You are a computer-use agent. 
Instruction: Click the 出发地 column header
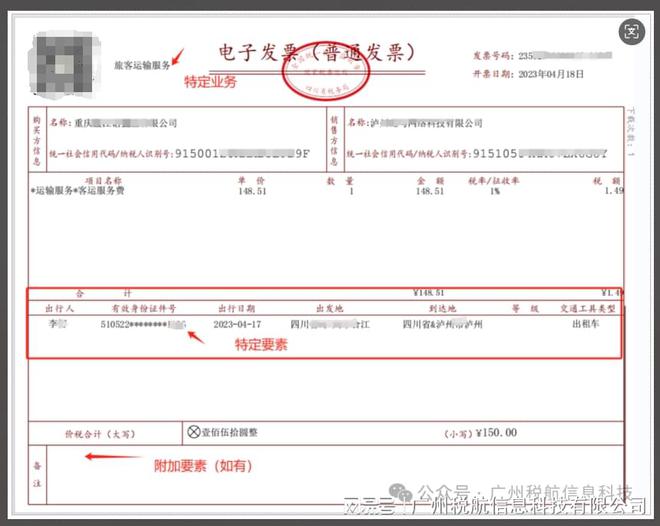click(330, 308)
